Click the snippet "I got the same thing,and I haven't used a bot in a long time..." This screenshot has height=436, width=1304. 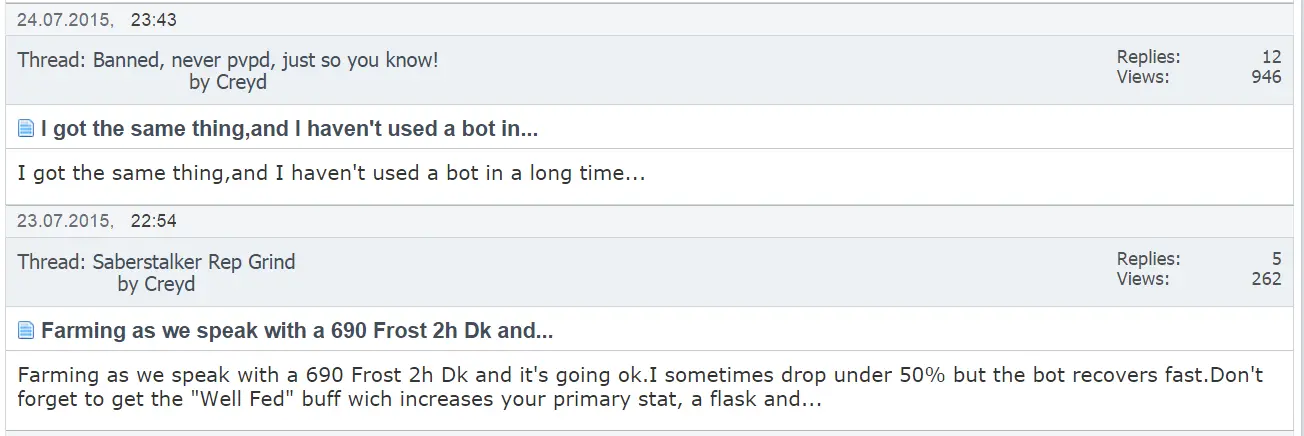point(331,173)
